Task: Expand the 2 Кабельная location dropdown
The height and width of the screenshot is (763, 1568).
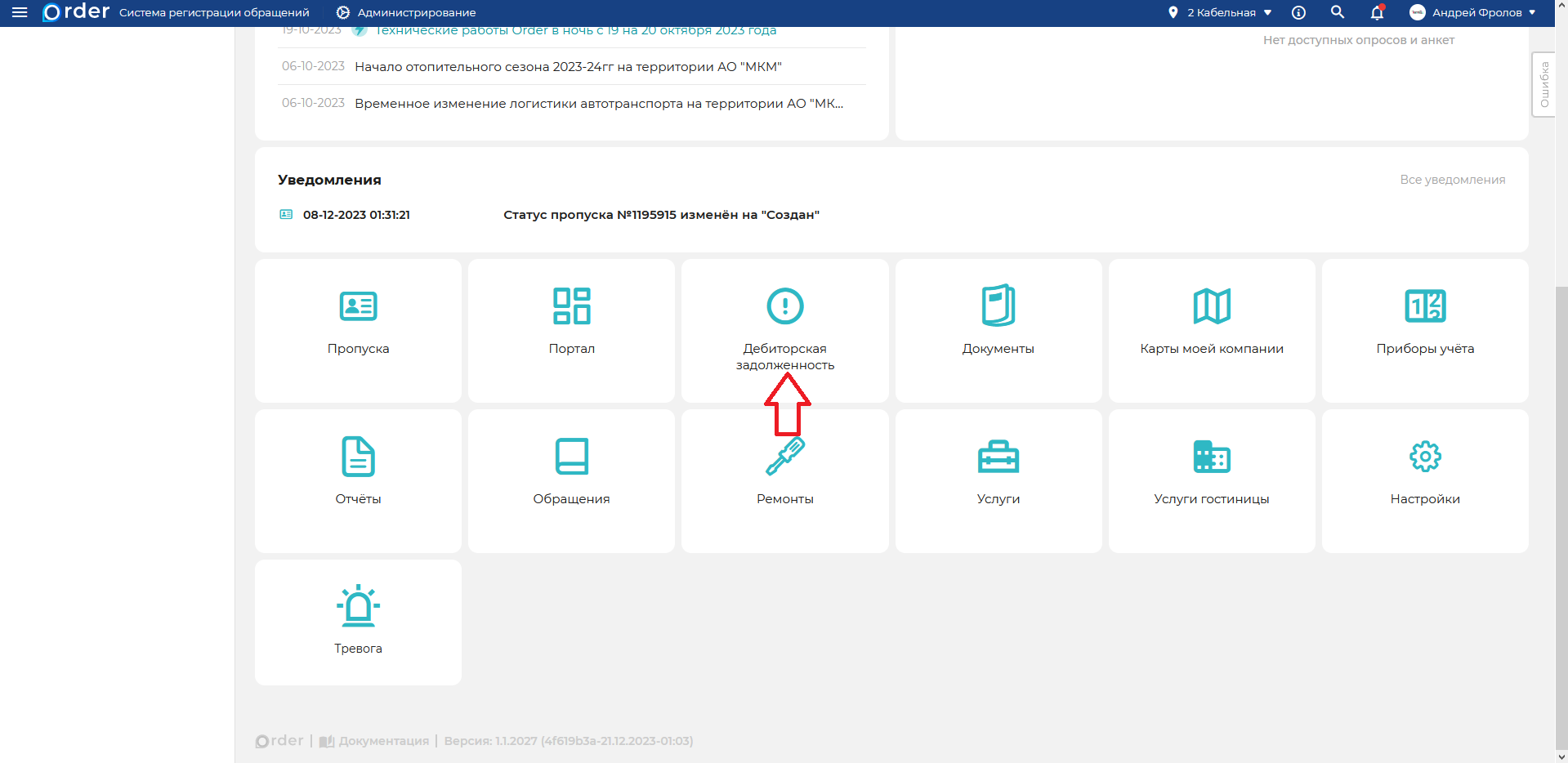Action: click(x=1221, y=12)
